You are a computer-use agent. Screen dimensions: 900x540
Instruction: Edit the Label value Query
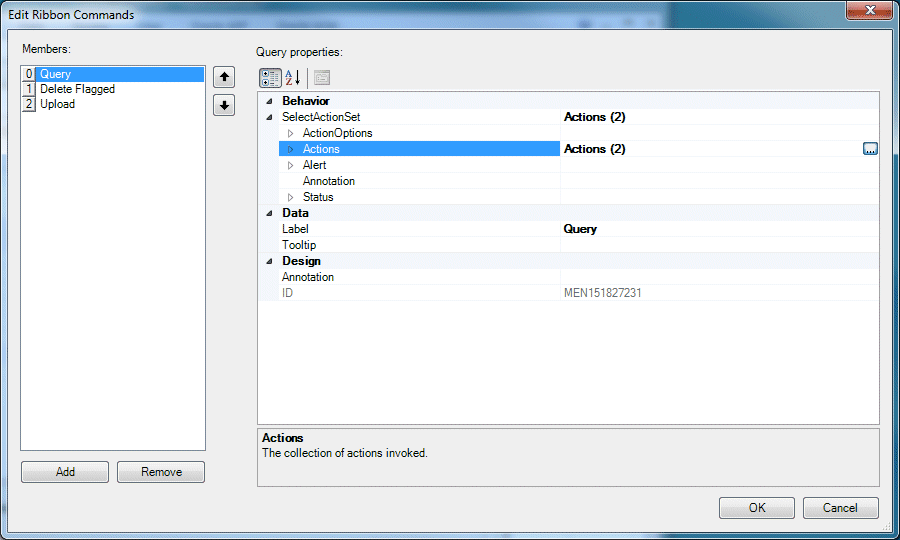point(720,229)
